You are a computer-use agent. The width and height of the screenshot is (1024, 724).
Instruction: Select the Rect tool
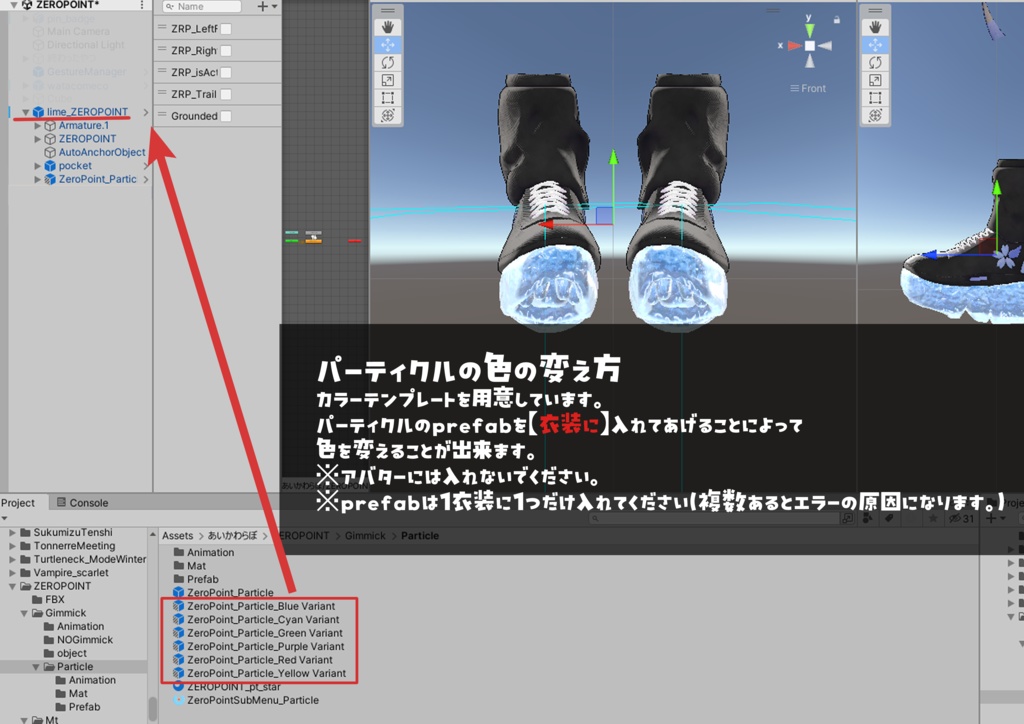pos(388,96)
